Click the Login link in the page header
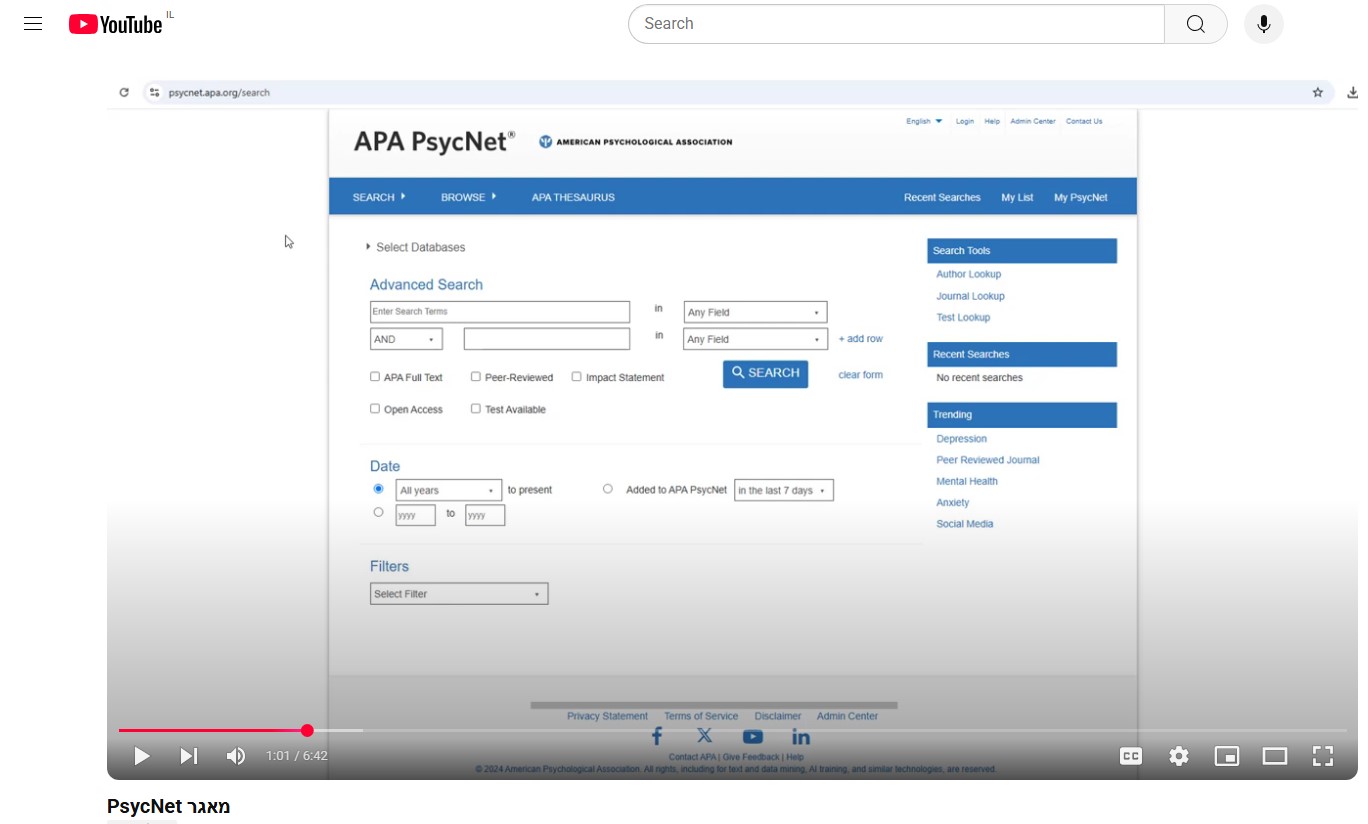 coord(964,121)
